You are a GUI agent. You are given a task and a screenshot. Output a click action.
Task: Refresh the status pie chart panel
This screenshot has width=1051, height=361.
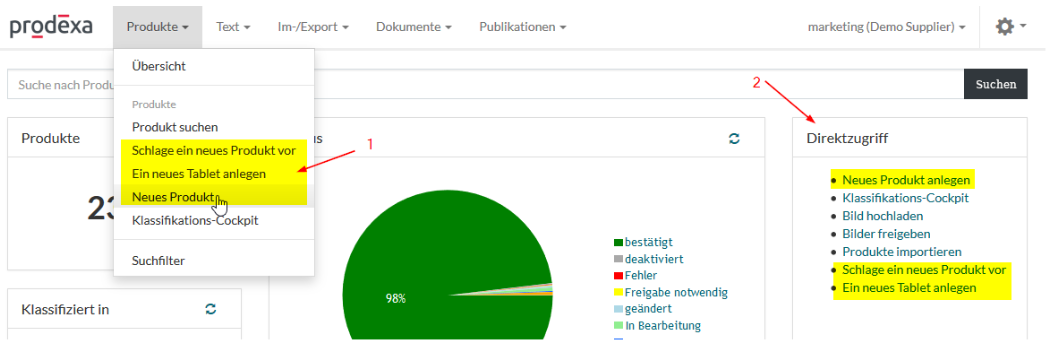(734, 139)
